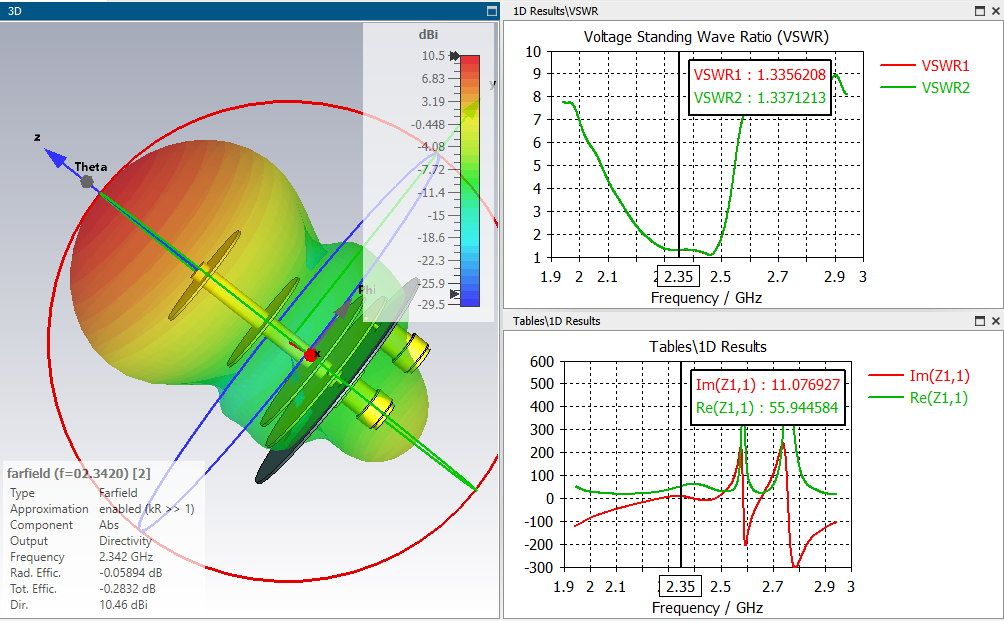The height and width of the screenshot is (621, 1004).
Task: Select the Im(Z1,1) legend entry
Action: (919, 376)
